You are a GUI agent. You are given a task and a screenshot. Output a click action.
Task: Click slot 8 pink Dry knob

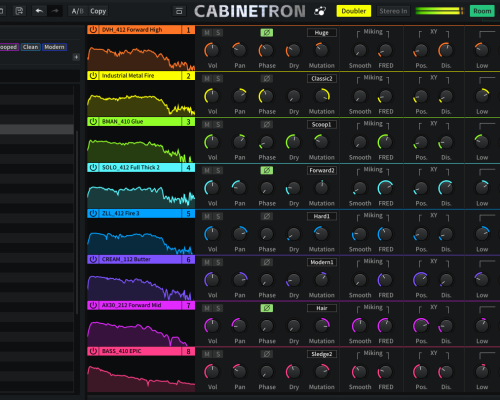(x=293, y=372)
